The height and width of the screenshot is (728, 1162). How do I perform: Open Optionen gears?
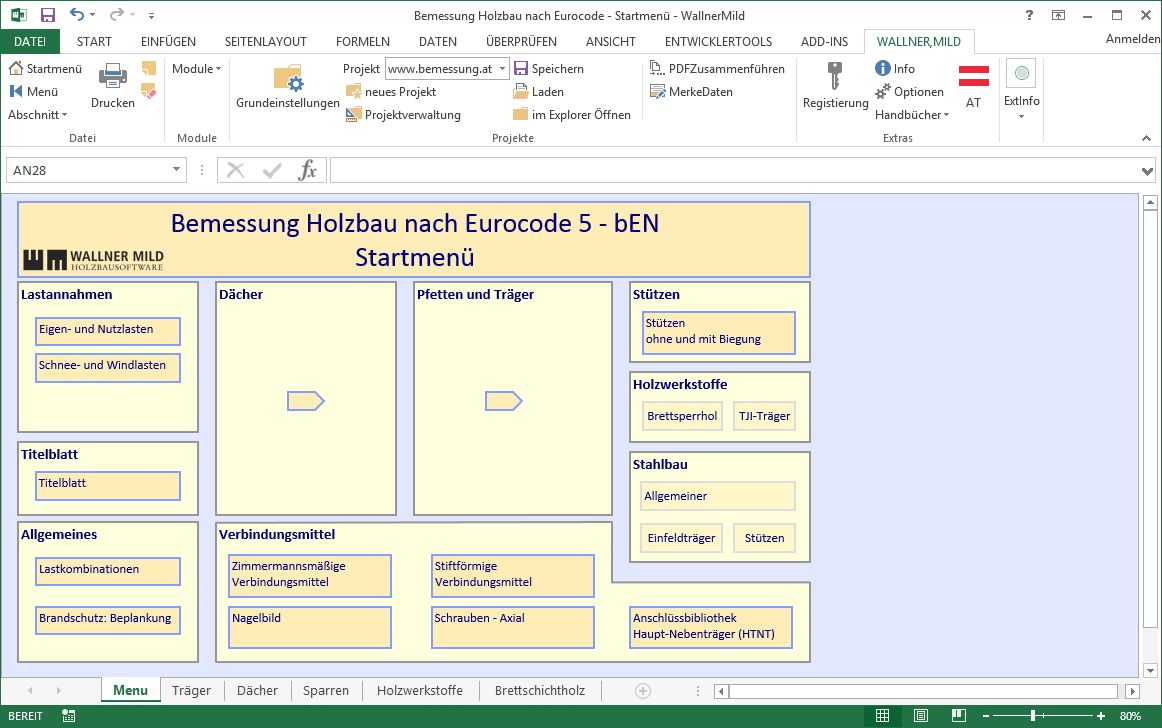pos(909,92)
